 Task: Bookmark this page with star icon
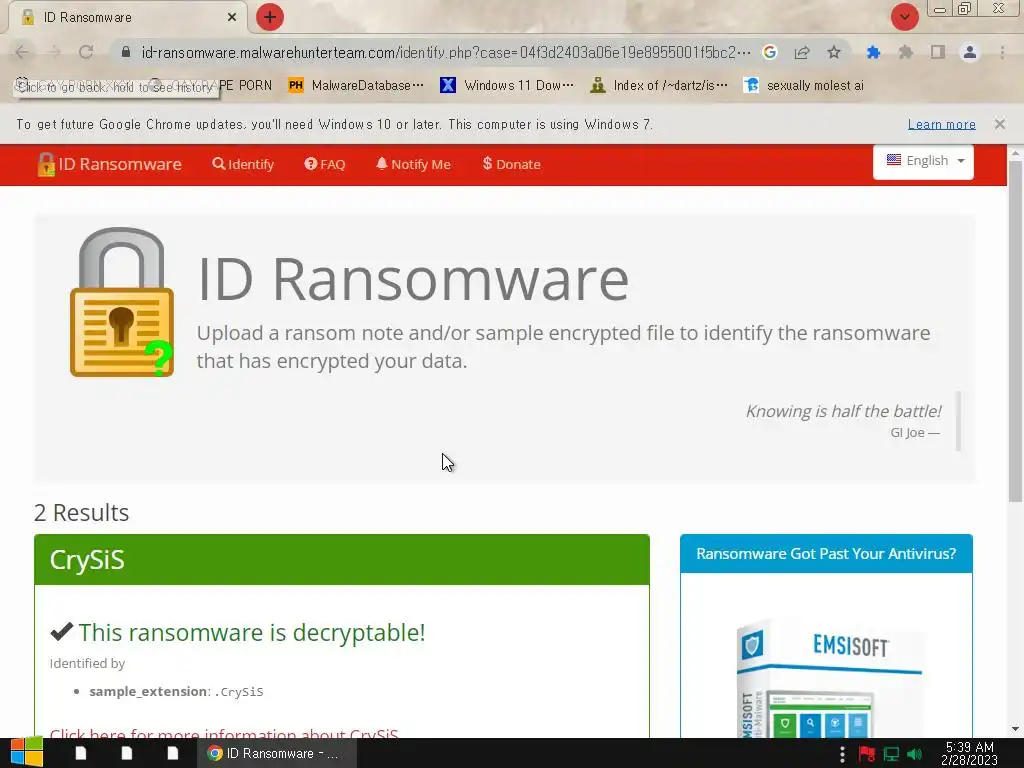click(x=834, y=52)
